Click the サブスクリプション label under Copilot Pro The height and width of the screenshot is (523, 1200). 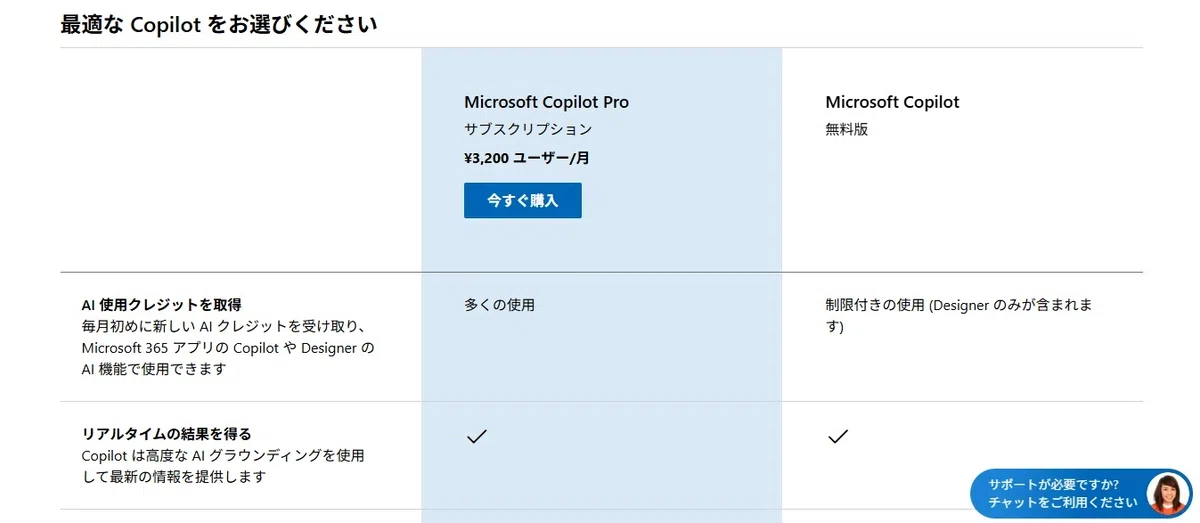528,130
